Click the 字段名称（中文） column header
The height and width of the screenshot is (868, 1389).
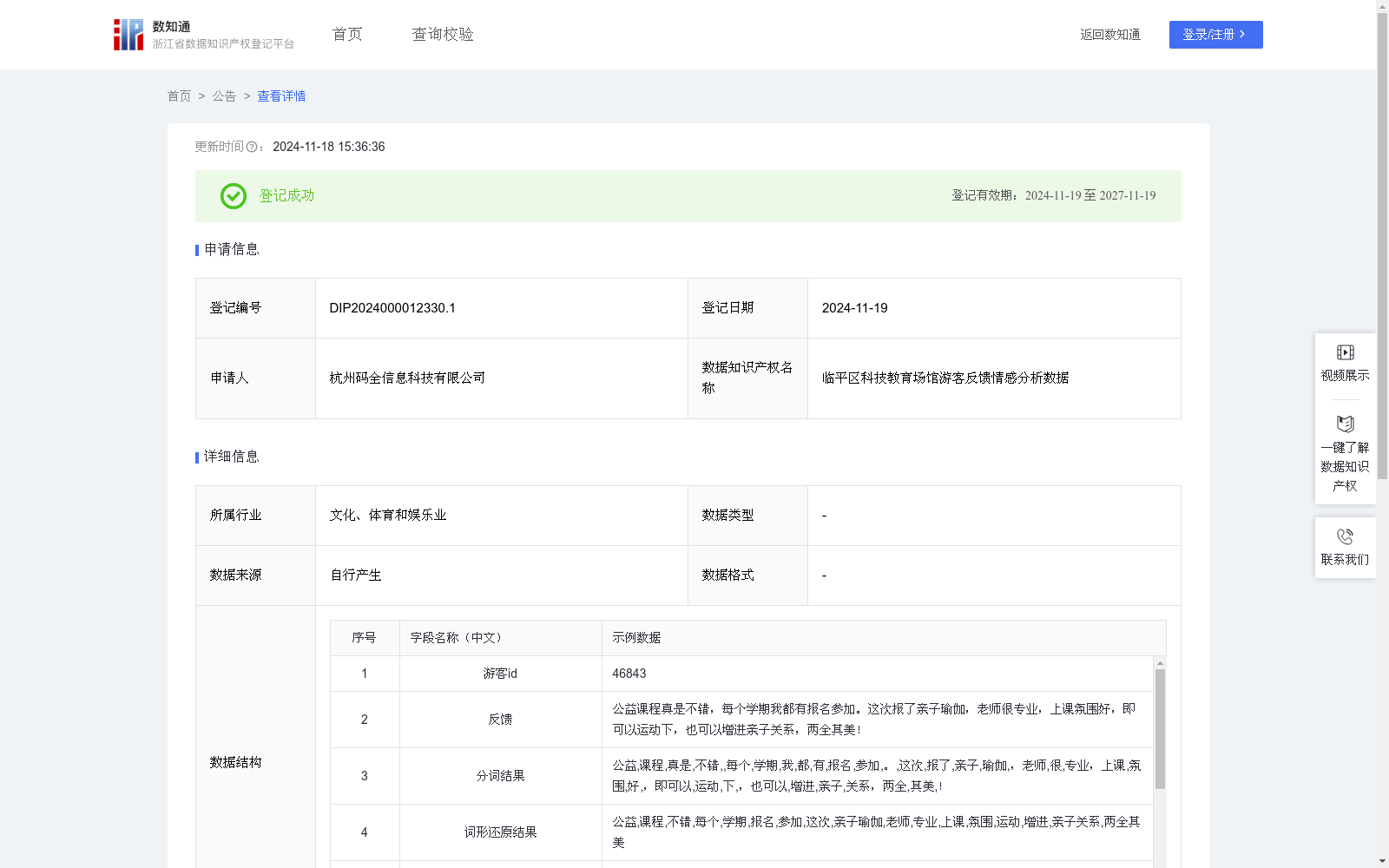pos(500,638)
